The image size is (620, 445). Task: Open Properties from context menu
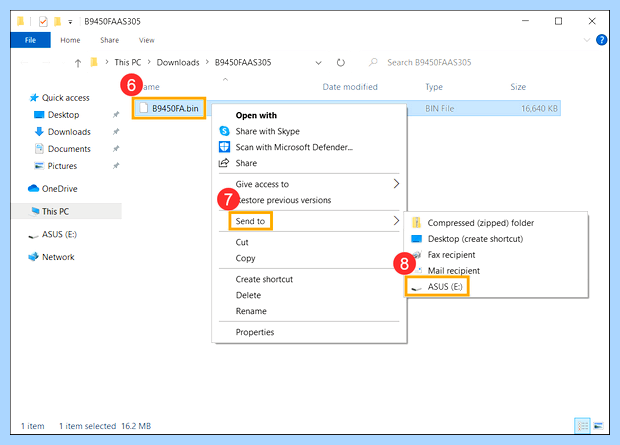point(255,332)
